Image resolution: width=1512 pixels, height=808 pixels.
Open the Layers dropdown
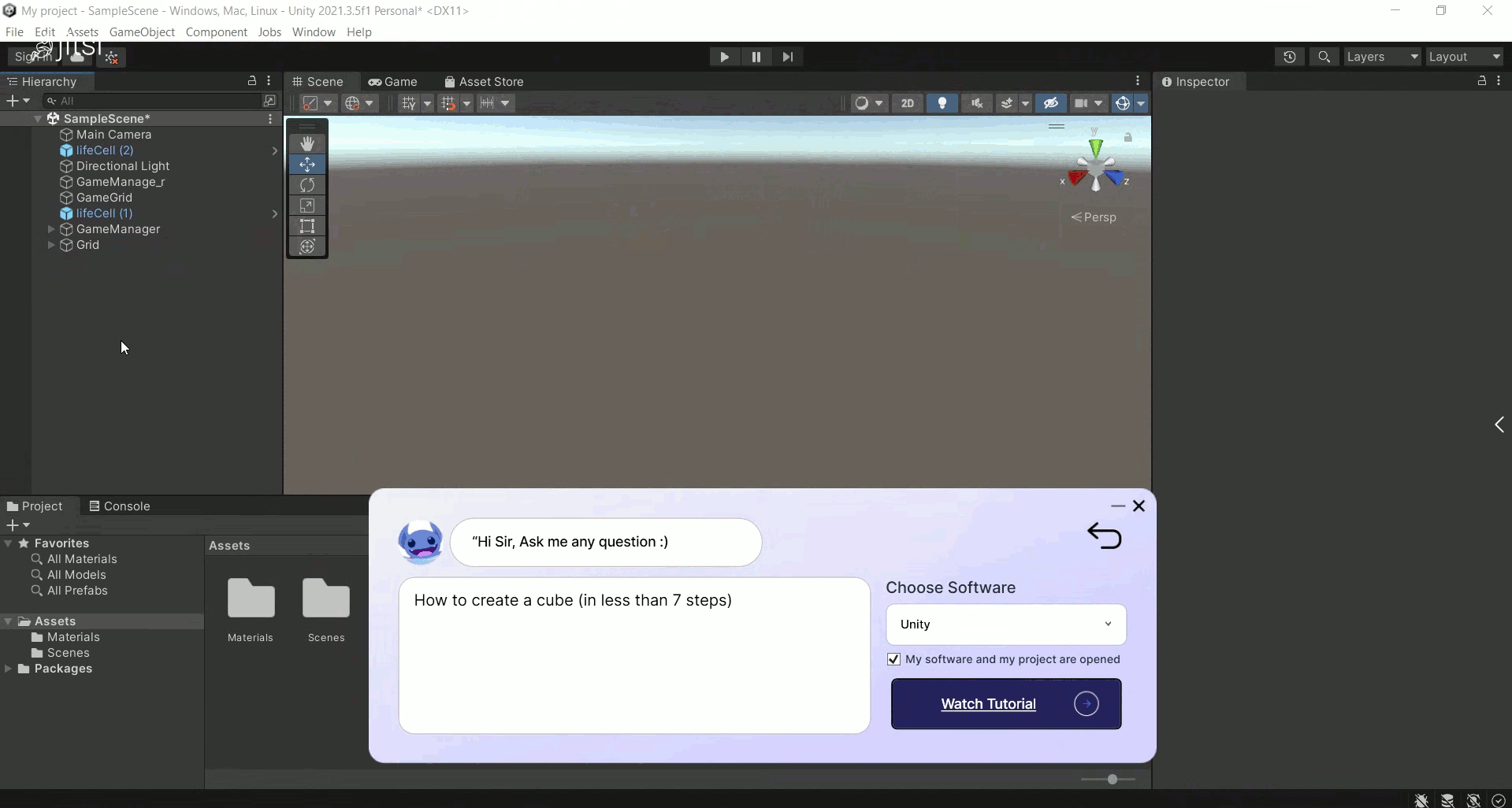coord(1382,57)
